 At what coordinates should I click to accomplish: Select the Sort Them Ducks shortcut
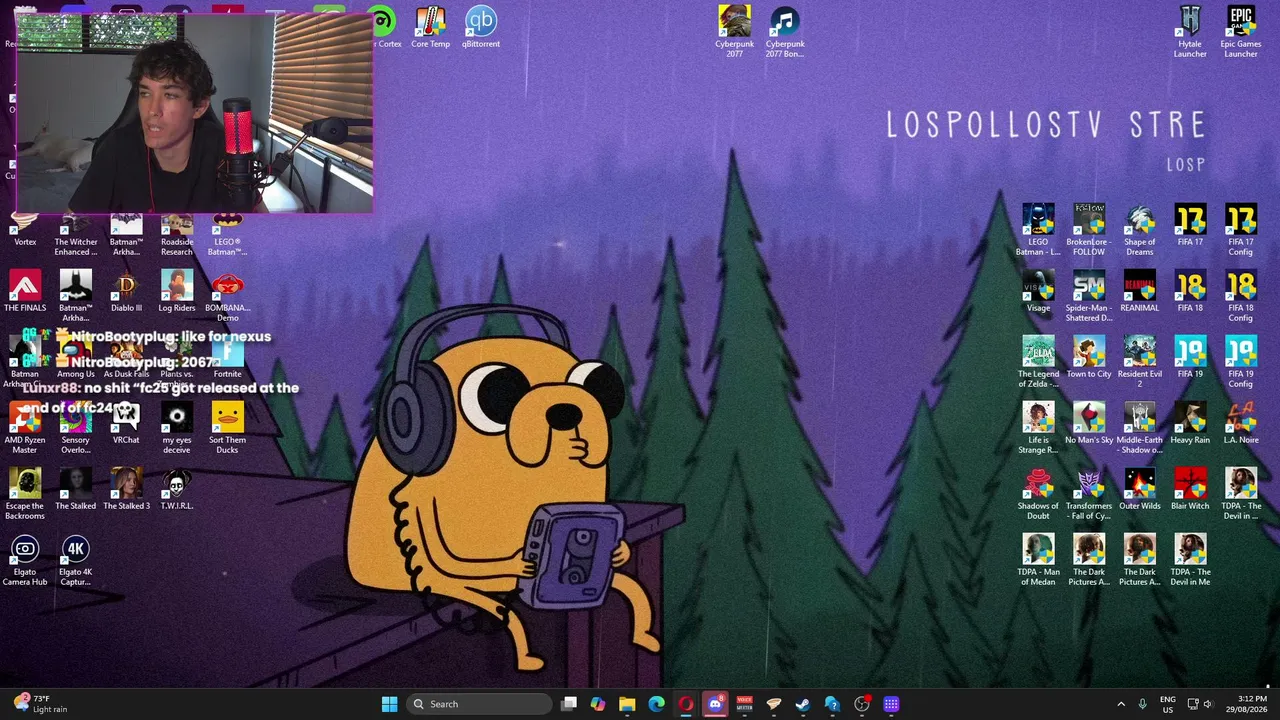coord(228,428)
